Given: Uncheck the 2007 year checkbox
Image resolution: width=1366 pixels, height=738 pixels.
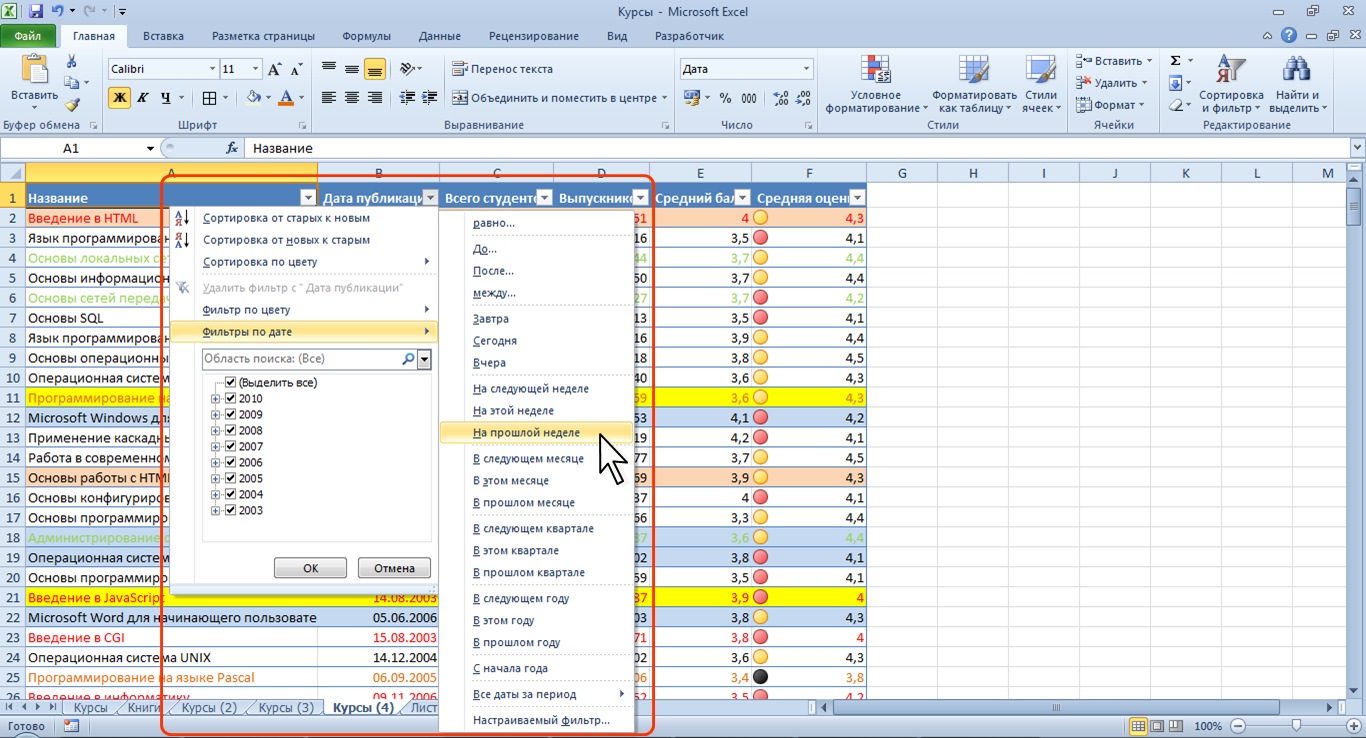Looking at the screenshot, I should pos(231,447).
